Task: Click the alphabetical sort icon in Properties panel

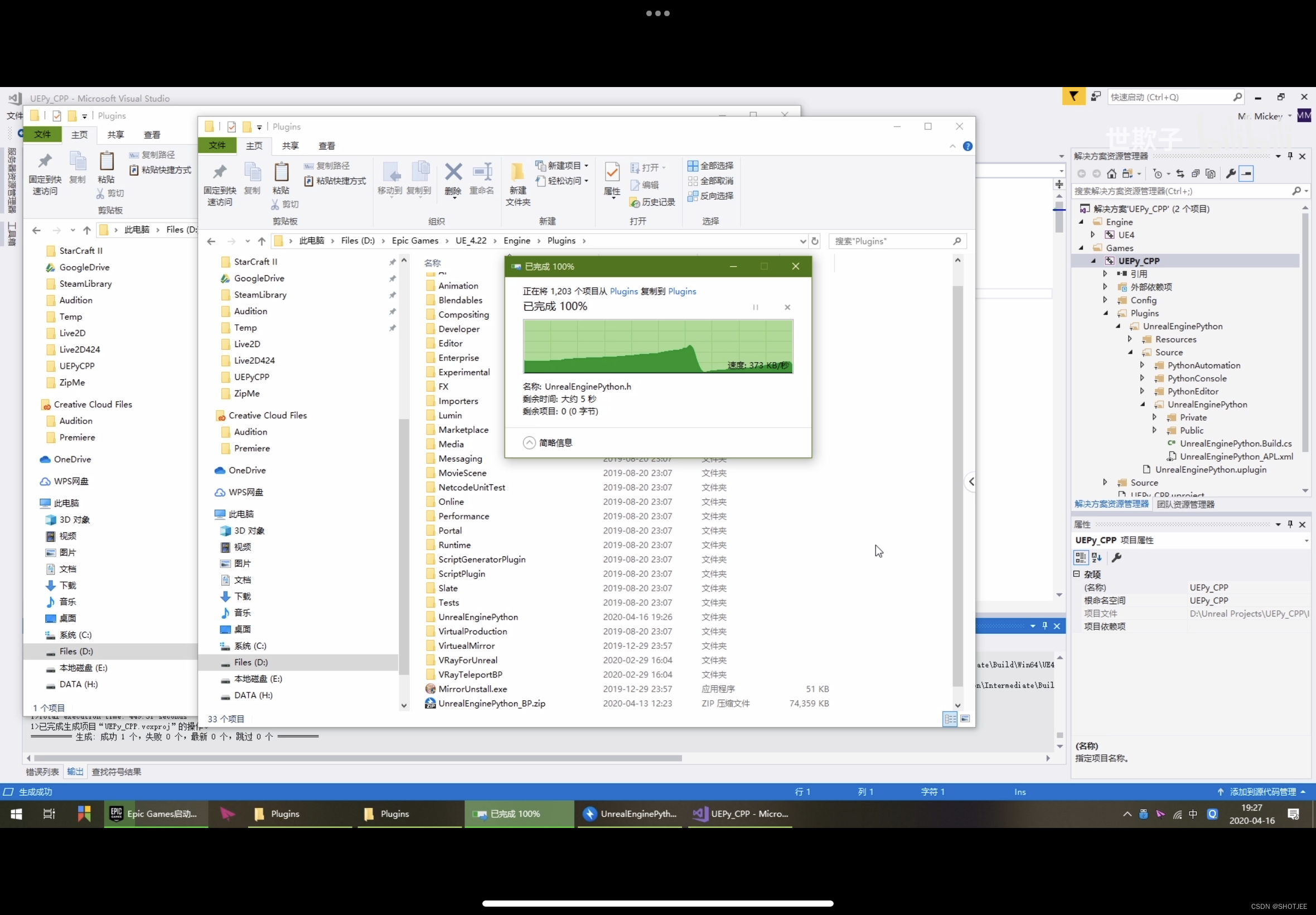Action: coord(1096,557)
